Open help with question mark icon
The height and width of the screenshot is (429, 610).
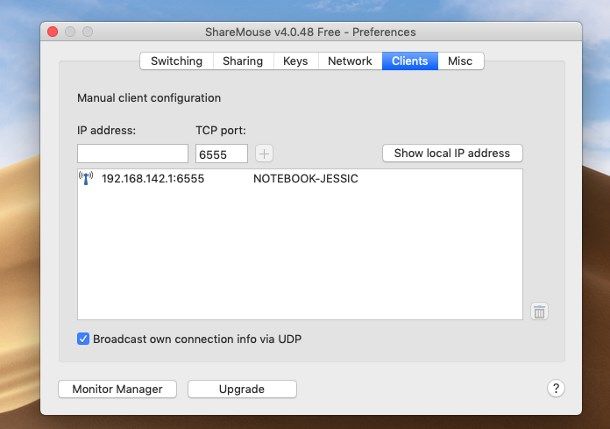556,388
